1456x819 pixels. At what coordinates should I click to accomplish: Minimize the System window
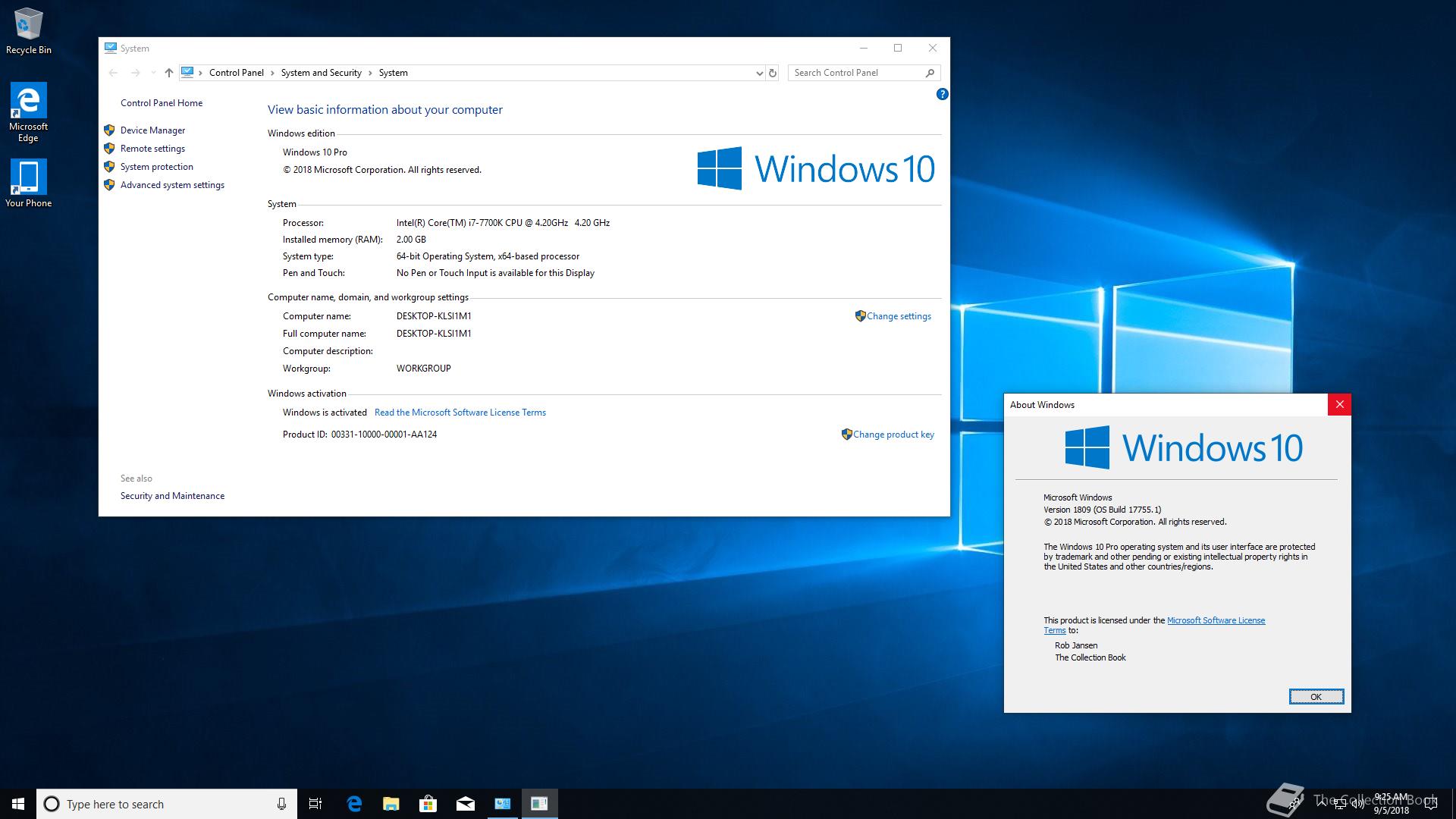(x=863, y=48)
